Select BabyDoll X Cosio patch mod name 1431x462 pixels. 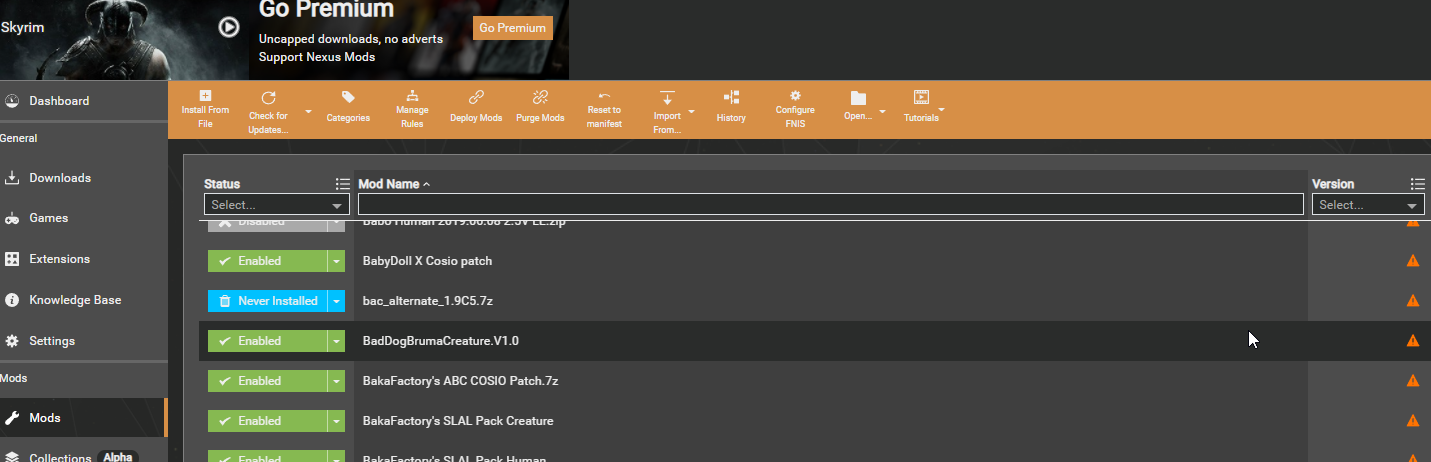click(427, 261)
